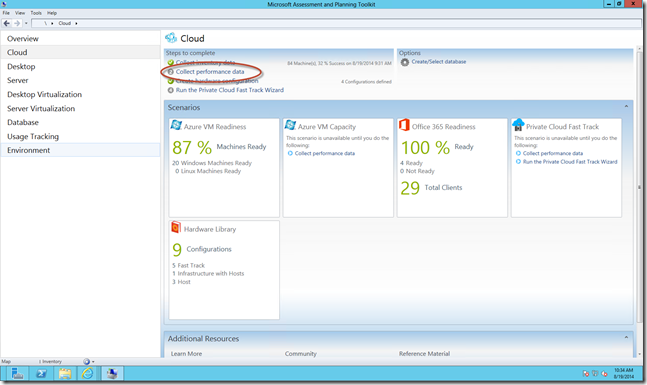The height and width of the screenshot is (385, 647).
Task: Click the Collect performance data step link
Action: tap(210, 72)
